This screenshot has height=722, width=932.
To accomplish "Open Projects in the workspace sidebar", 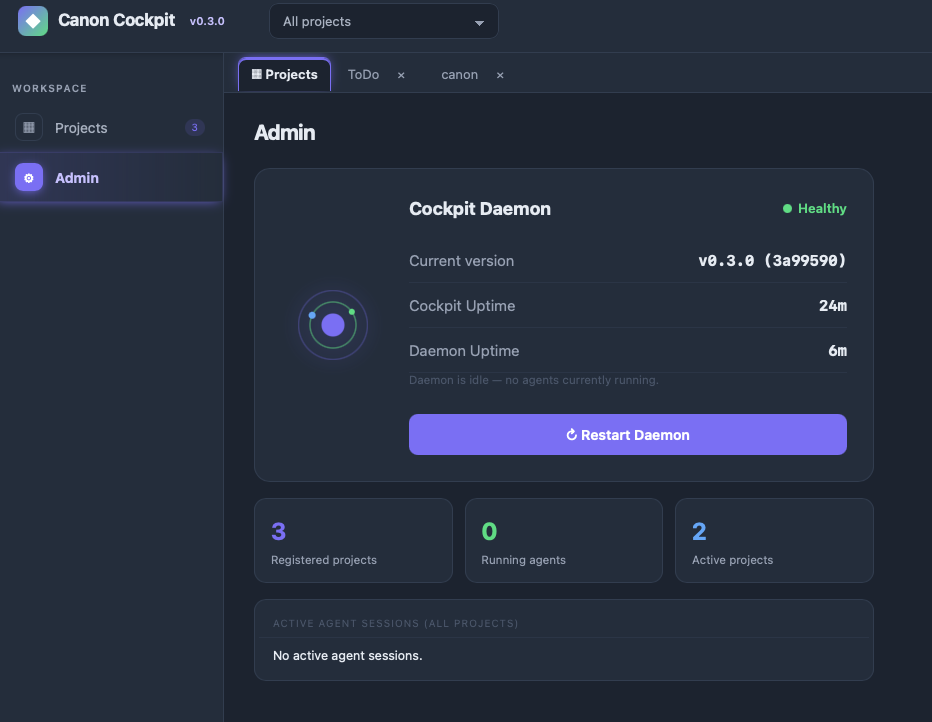I will pyautogui.click(x=111, y=128).
